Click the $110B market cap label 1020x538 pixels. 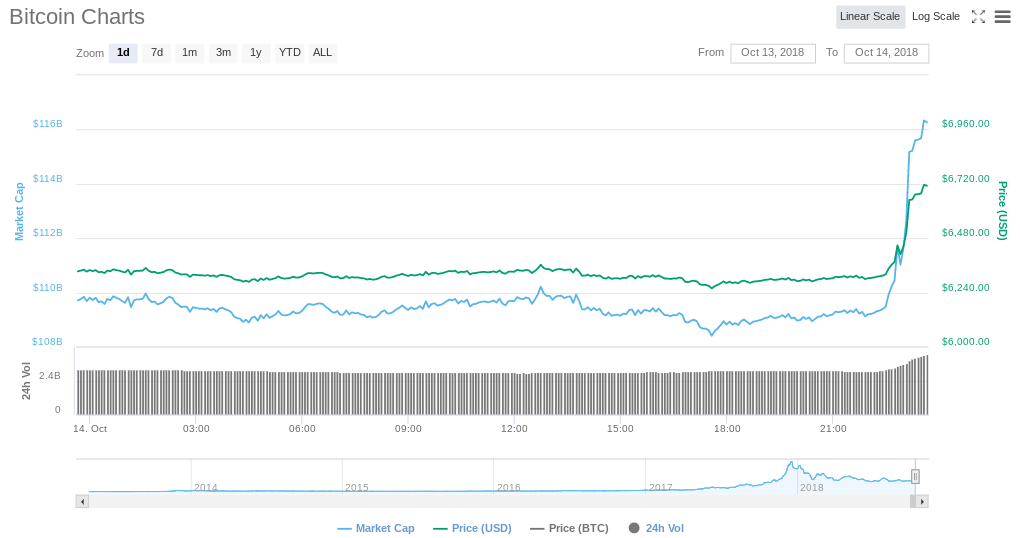tap(47, 288)
